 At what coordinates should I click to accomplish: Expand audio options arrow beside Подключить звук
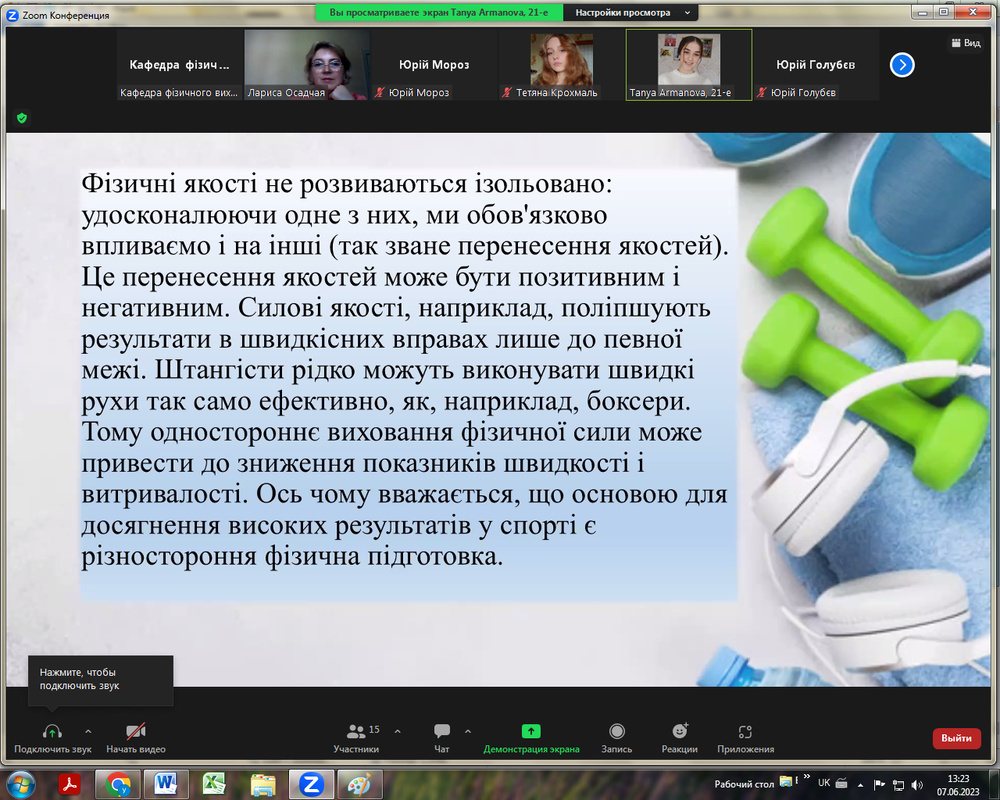coord(88,731)
